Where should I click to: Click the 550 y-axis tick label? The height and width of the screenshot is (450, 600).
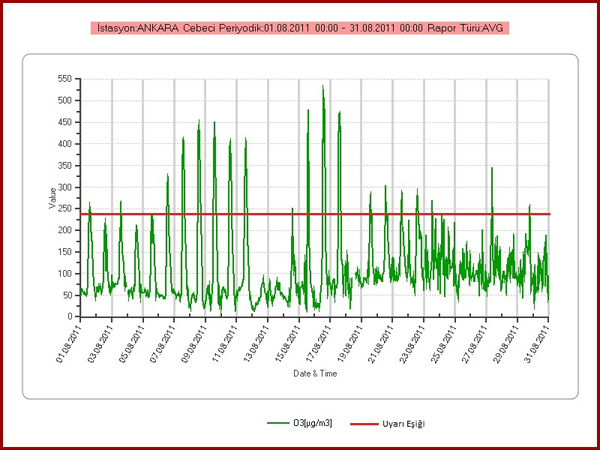pyautogui.click(x=65, y=79)
